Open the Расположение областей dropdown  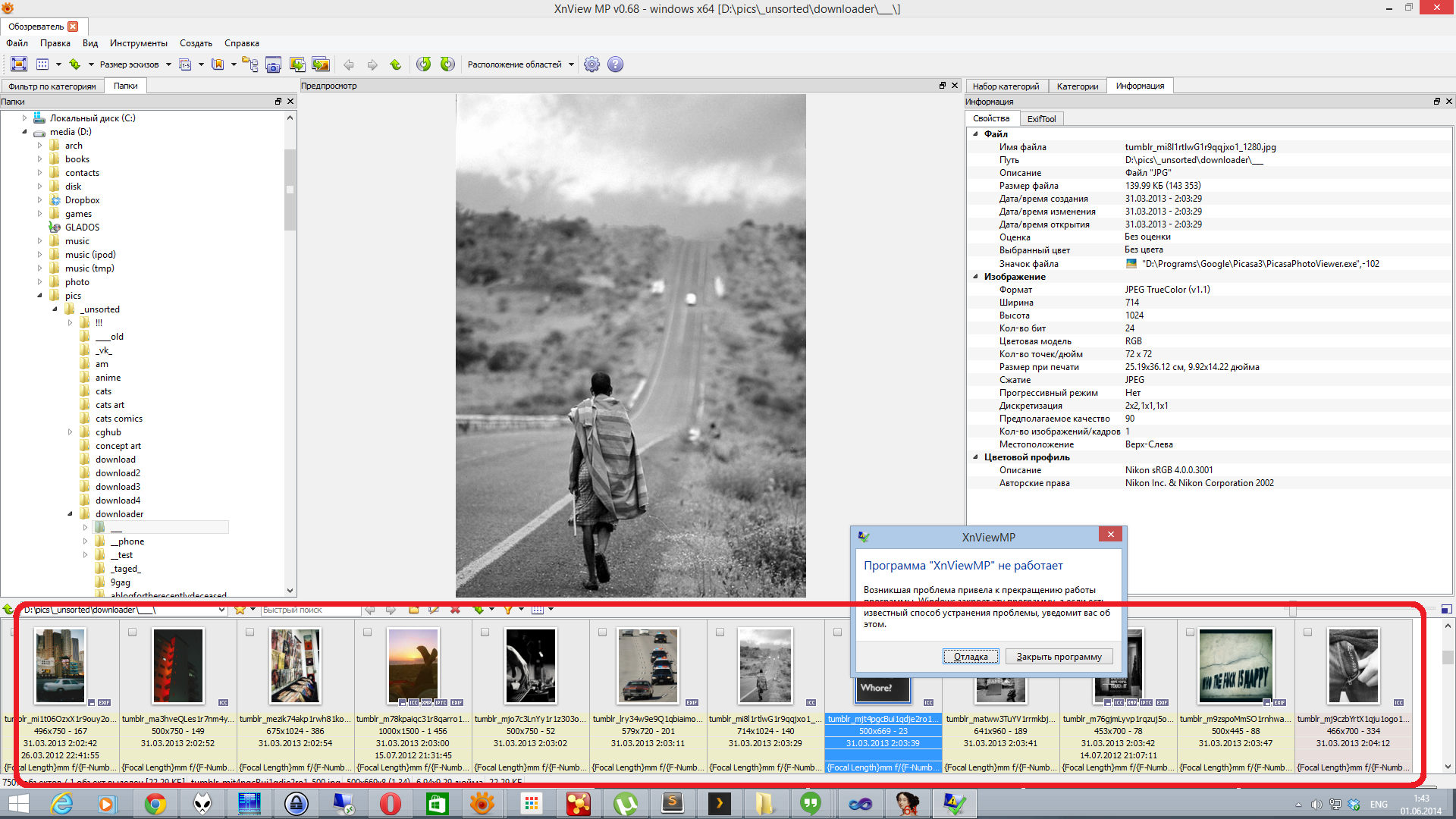(520, 64)
